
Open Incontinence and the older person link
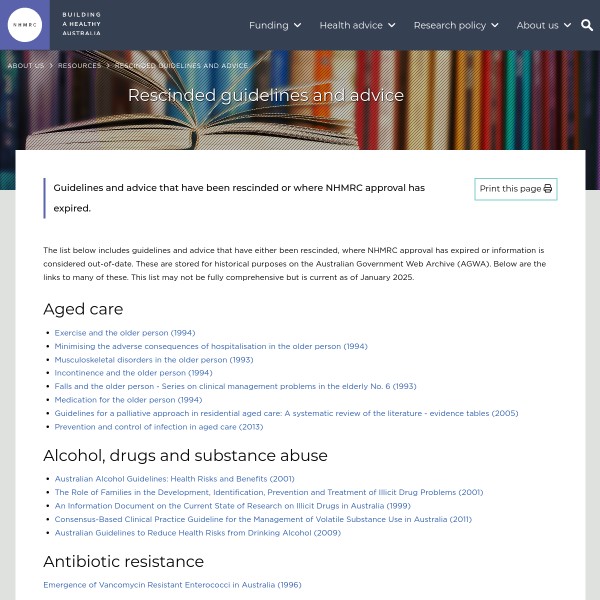pyautogui.click(x=133, y=373)
